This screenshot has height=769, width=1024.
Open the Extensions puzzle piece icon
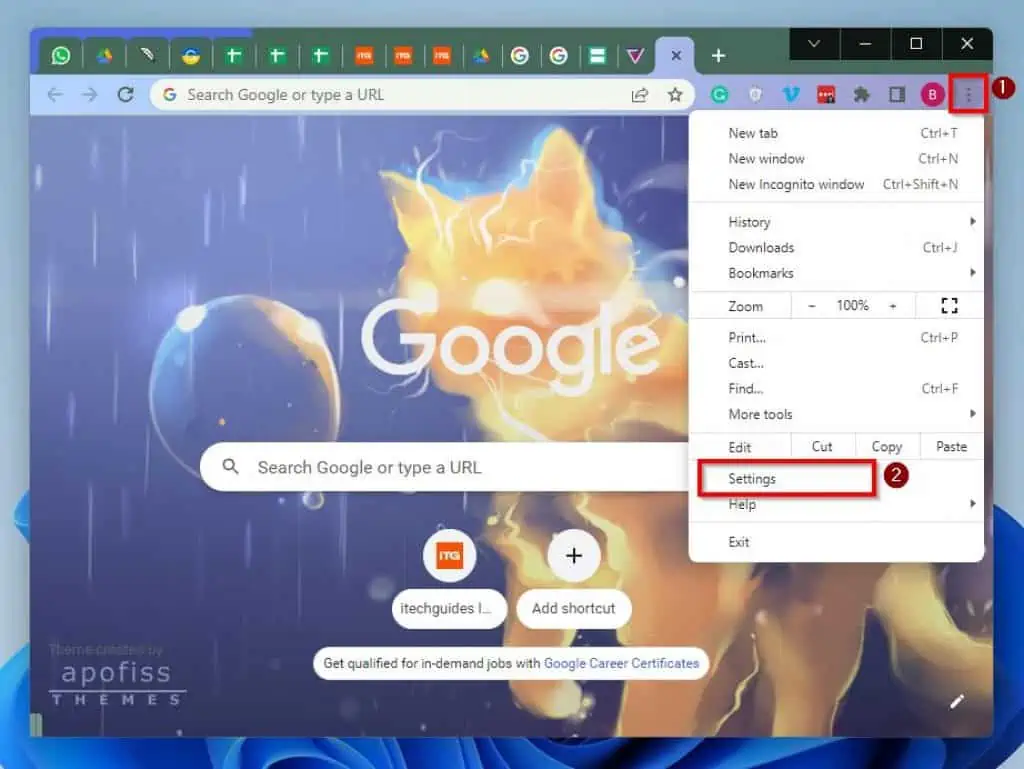[861, 94]
